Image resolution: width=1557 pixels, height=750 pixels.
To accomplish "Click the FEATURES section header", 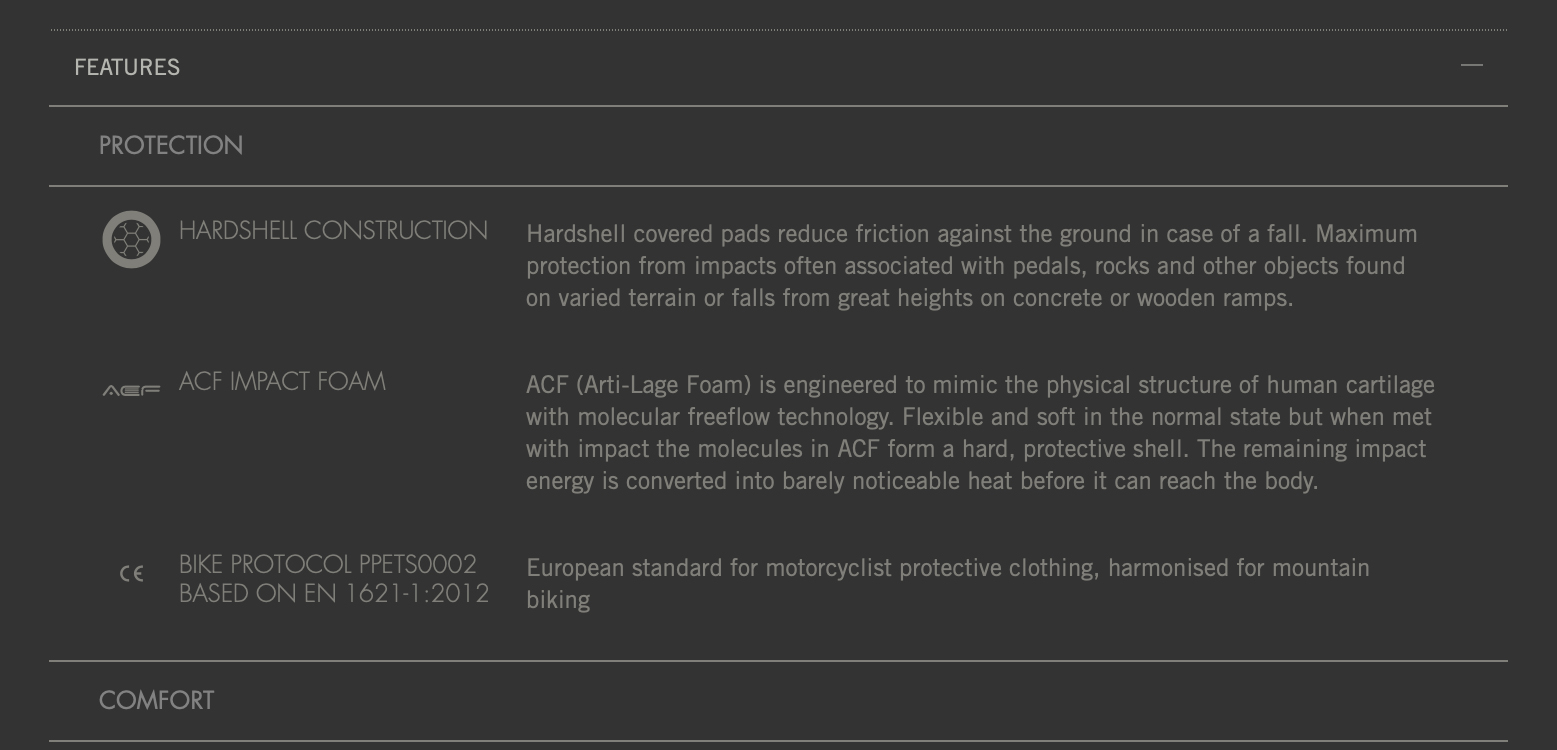I will click(127, 67).
